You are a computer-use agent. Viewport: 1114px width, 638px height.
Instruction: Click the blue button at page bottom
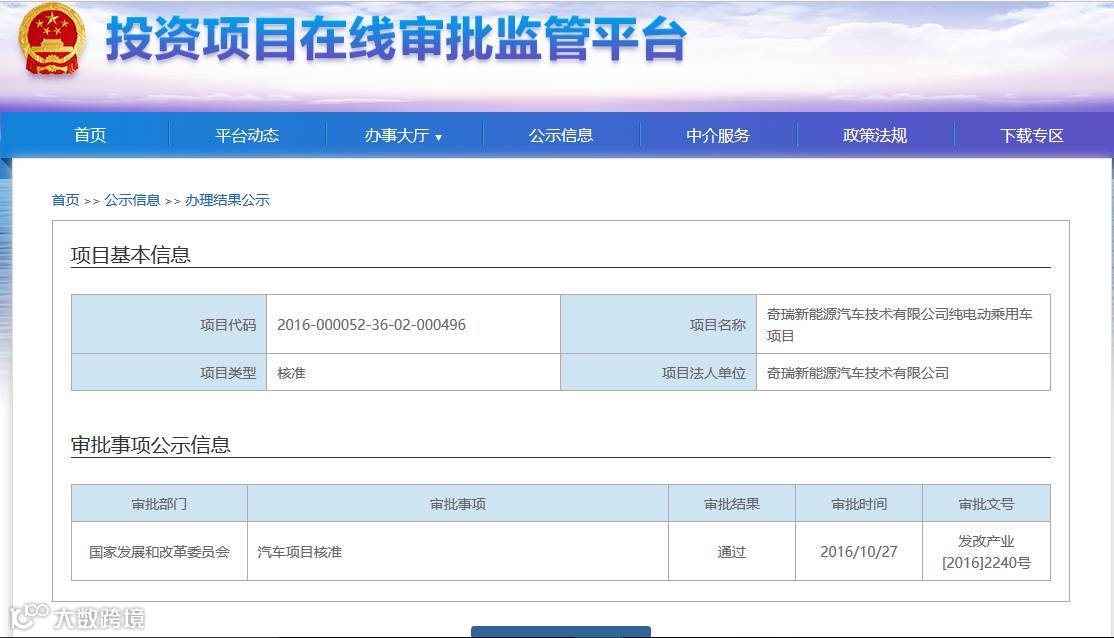561,632
